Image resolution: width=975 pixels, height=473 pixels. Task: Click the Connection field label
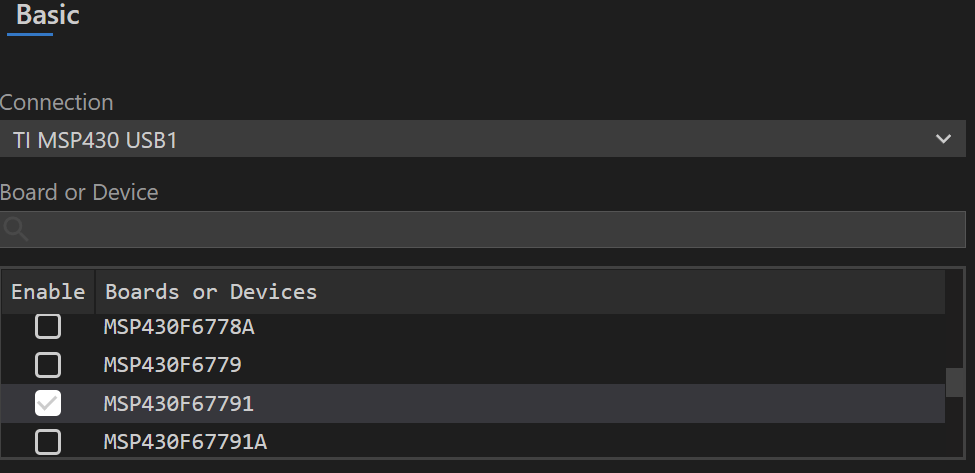point(57,102)
